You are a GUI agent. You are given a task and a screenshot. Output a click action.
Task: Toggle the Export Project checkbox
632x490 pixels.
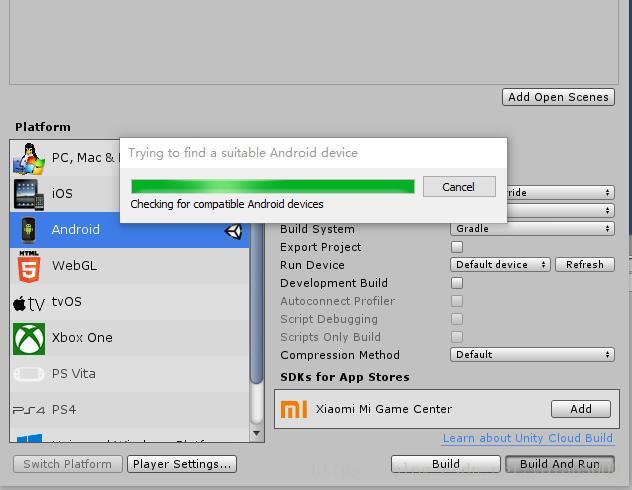click(457, 247)
